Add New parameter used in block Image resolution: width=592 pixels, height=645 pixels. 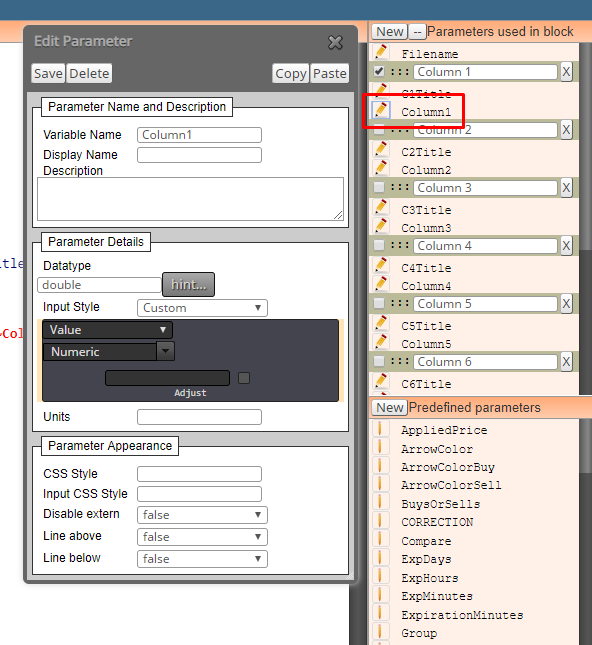(390, 31)
